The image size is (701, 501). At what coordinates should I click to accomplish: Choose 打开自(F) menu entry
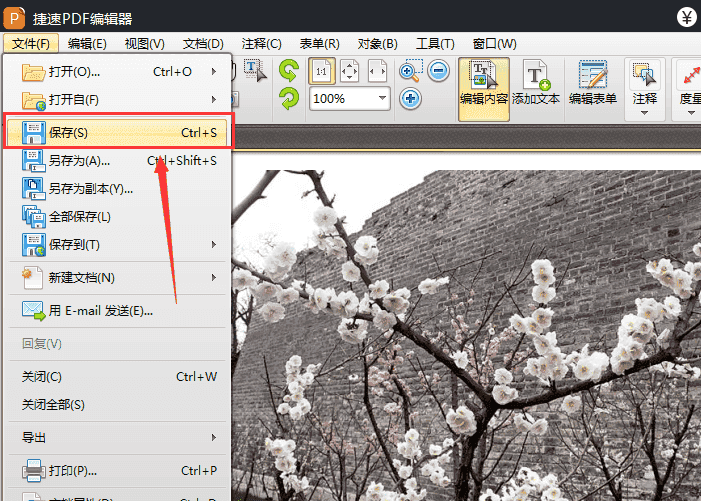point(117,99)
